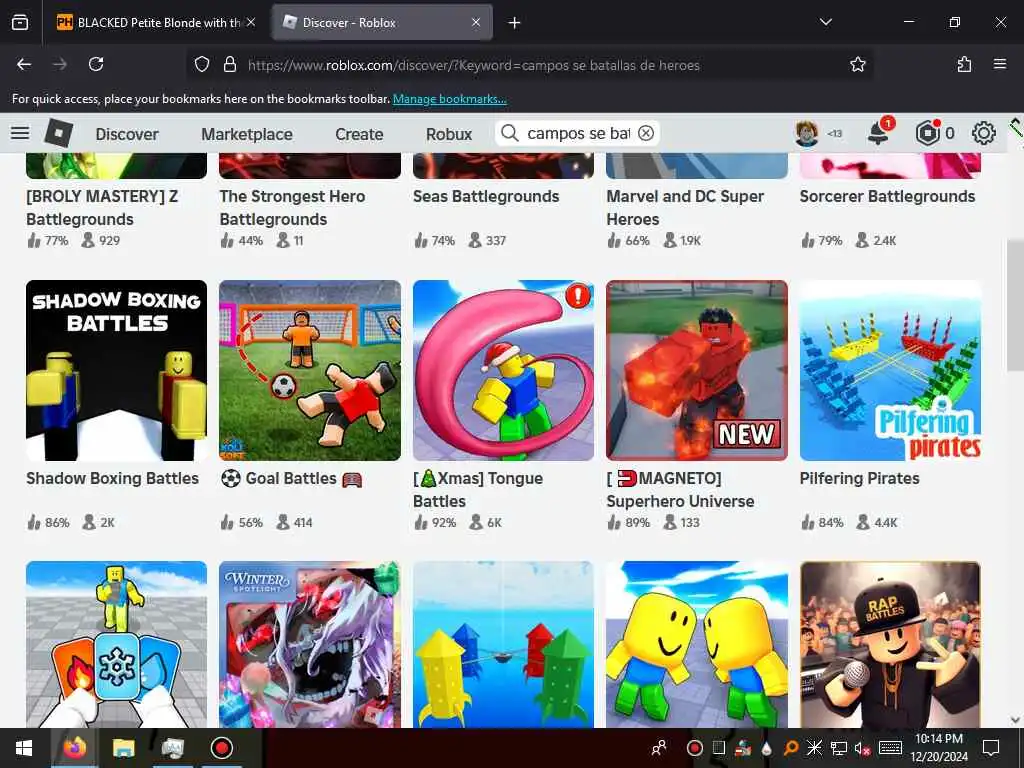Open the Discover page
The height and width of the screenshot is (768, 1024).
click(x=127, y=134)
